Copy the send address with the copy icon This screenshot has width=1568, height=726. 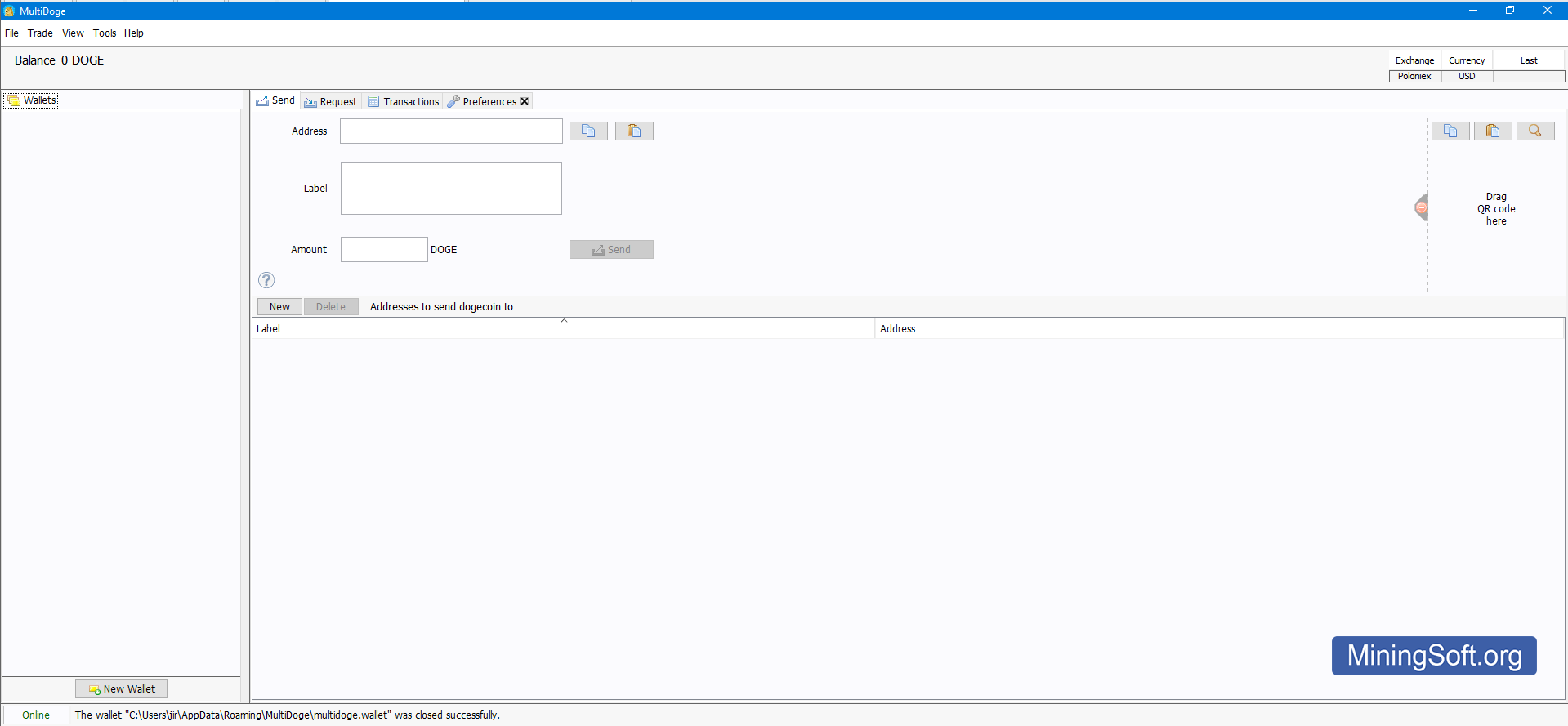click(x=588, y=131)
